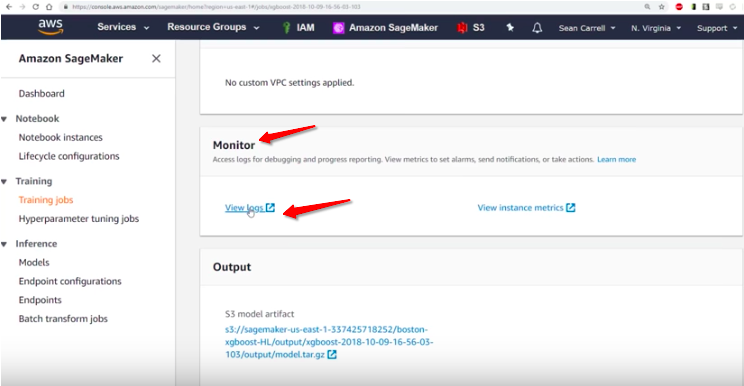Click the red S3 bucket icon
Image resolution: width=744 pixels, height=386 pixels.
coord(462,28)
